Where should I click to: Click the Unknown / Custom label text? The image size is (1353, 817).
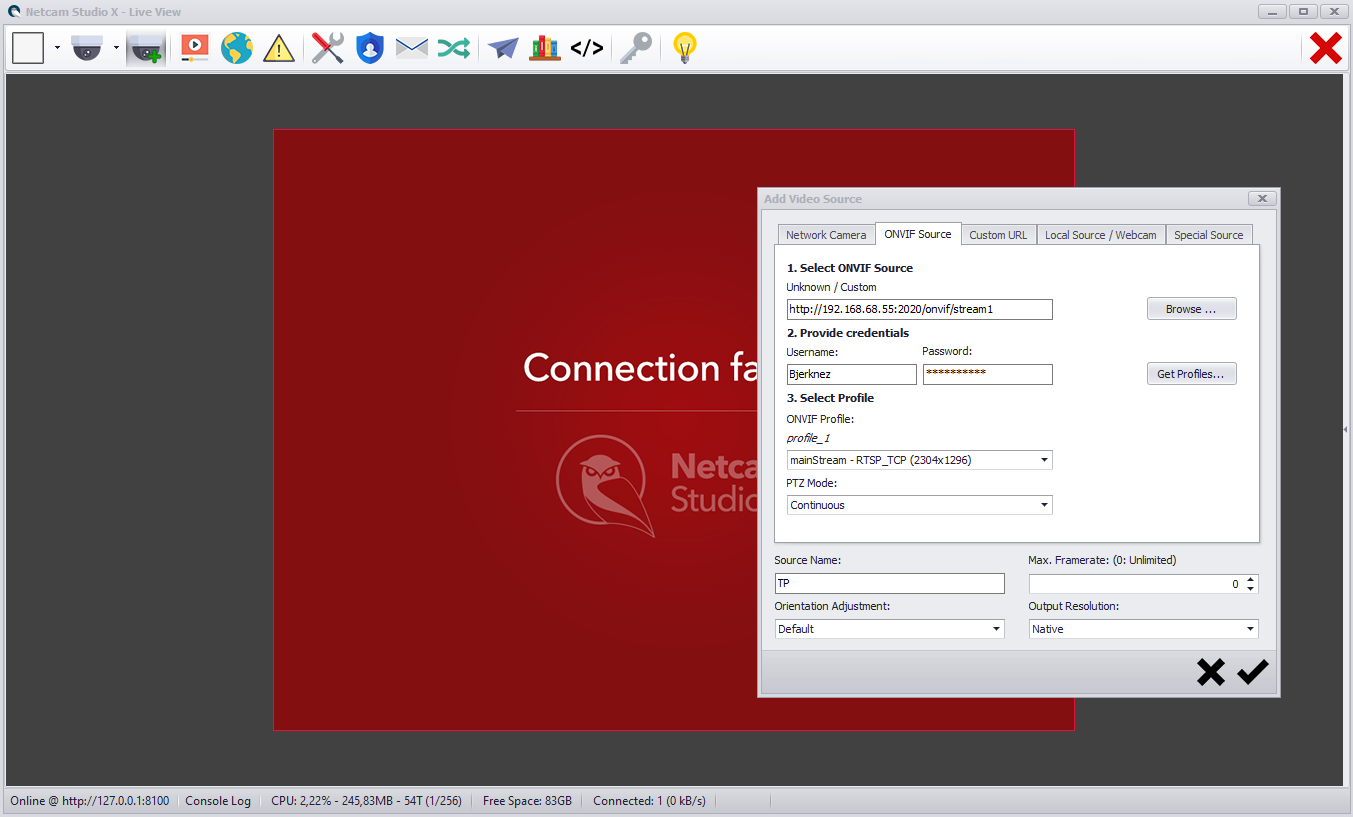(831, 287)
